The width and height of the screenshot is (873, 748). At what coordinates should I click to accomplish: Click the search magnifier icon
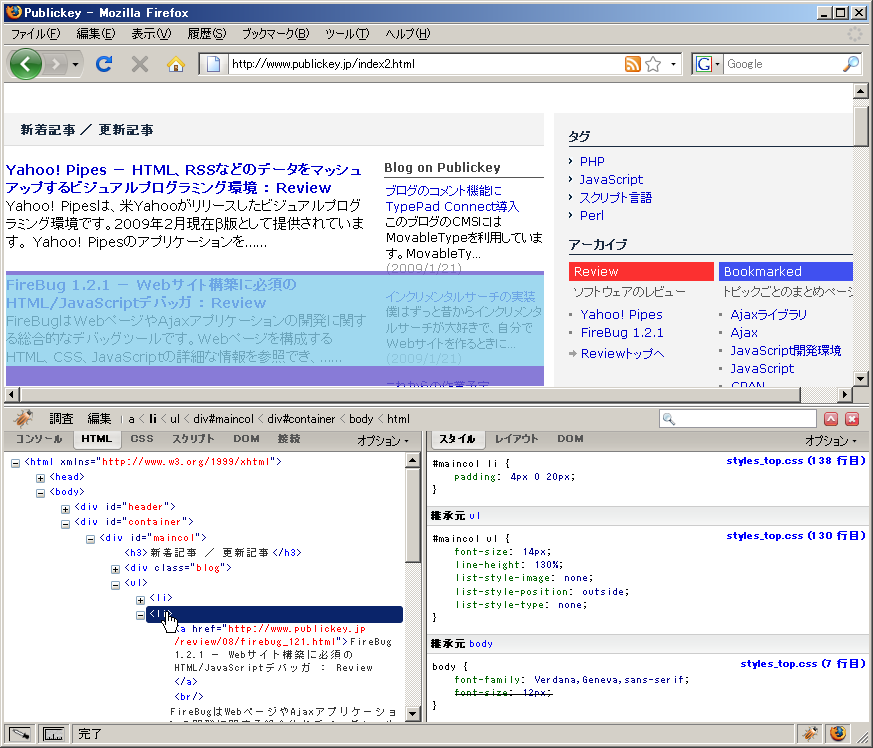click(x=850, y=64)
